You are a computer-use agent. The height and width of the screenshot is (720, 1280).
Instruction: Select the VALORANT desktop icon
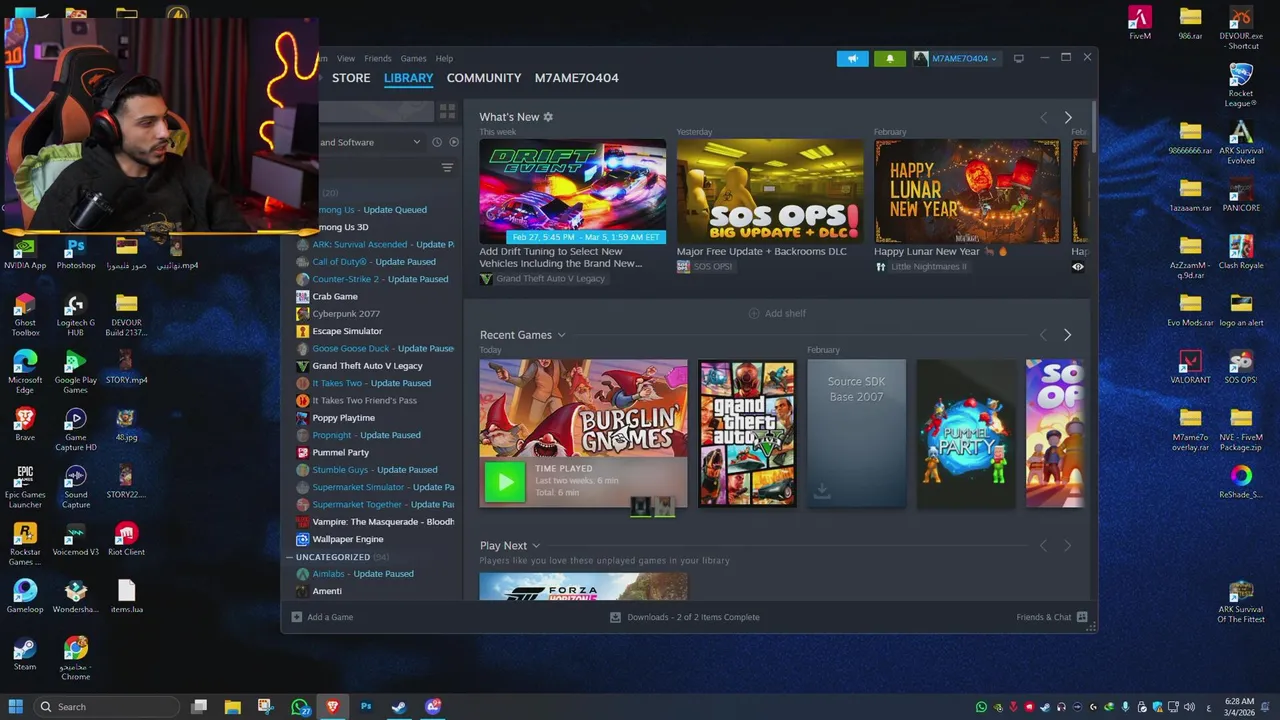pyautogui.click(x=1190, y=367)
